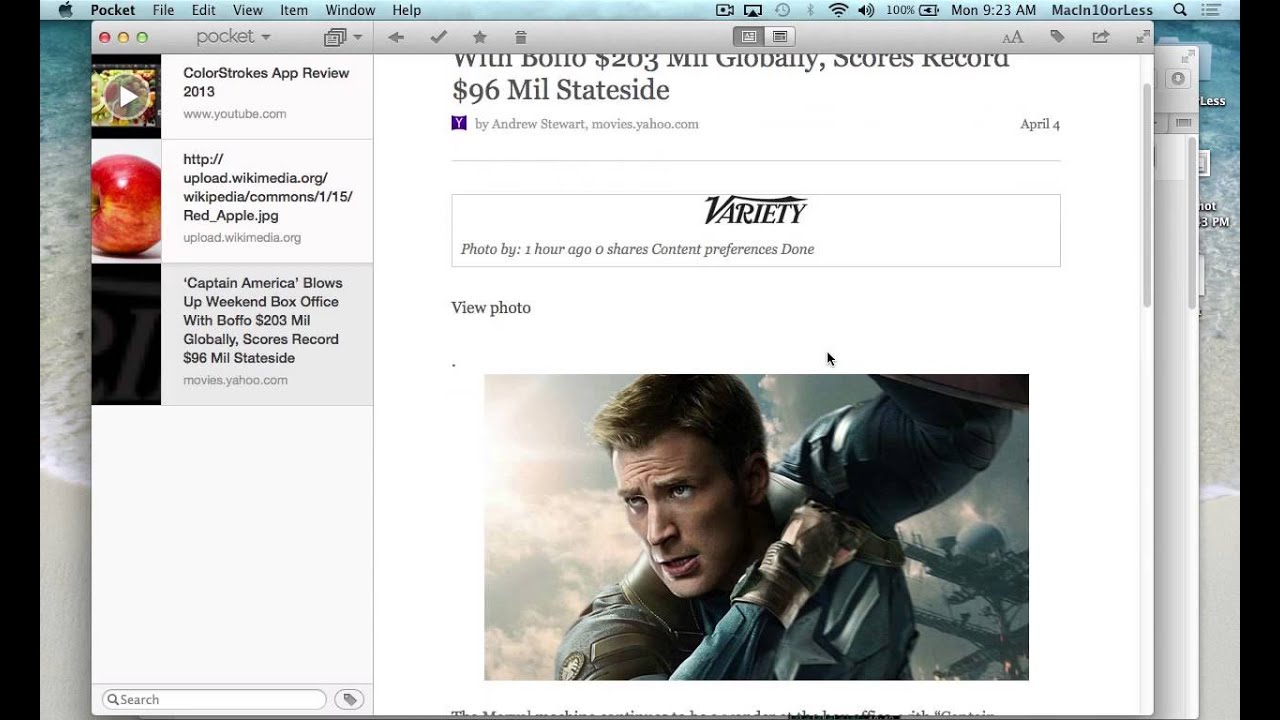Click the www.youtube.com source text
The image size is (1280, 720).
pos(235,114)
